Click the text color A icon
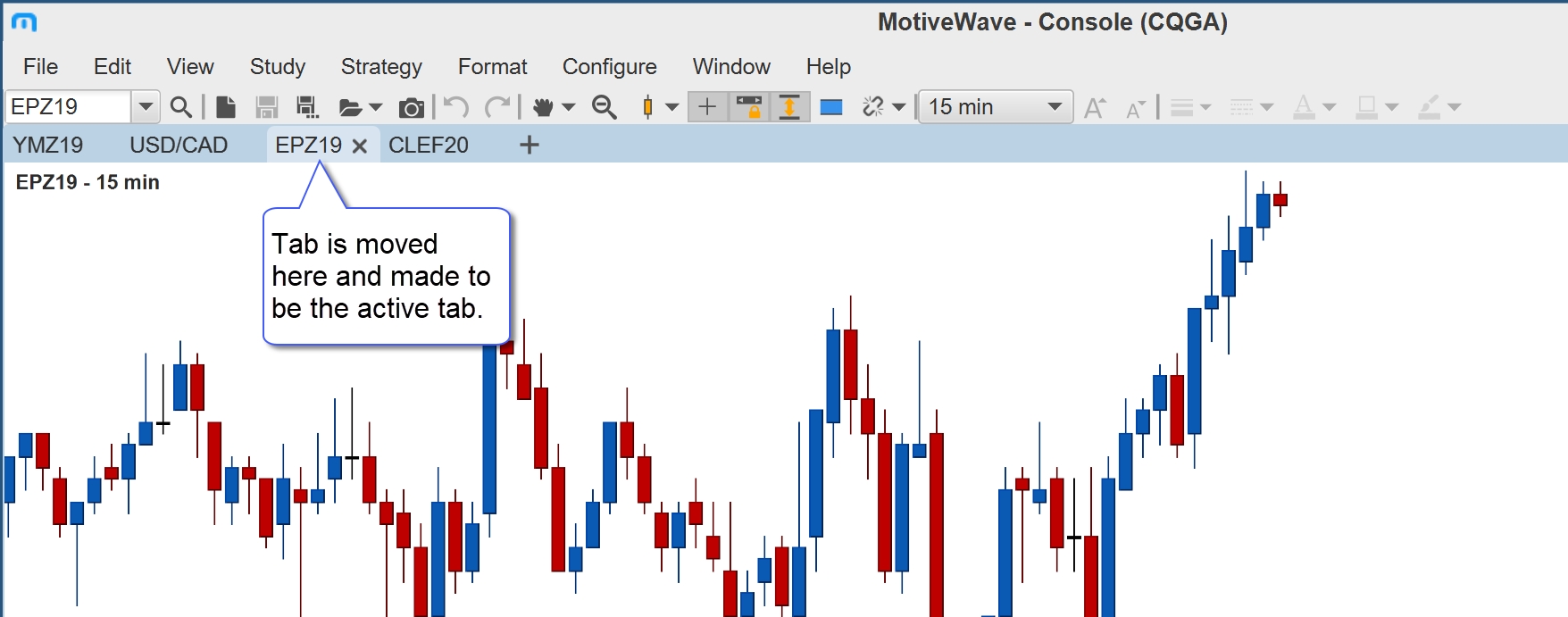Image resolution: width=1568 pixels, height=617 pixels. pos(1304,107)
